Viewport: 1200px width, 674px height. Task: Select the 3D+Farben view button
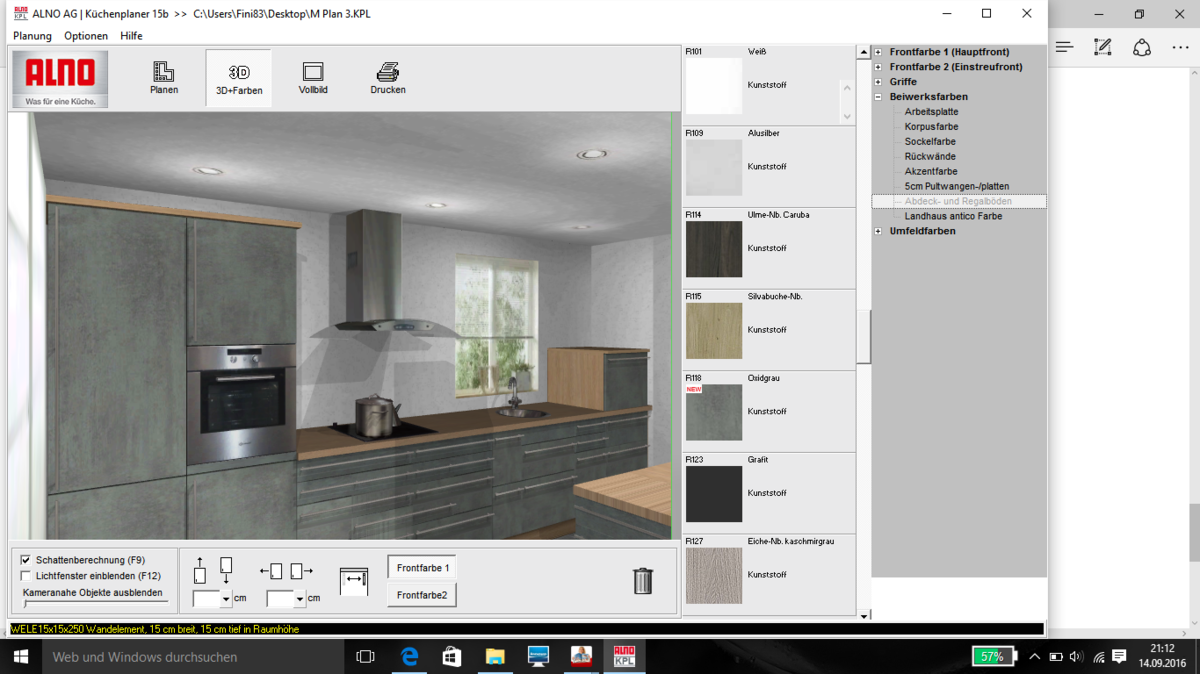click(239, 78)
